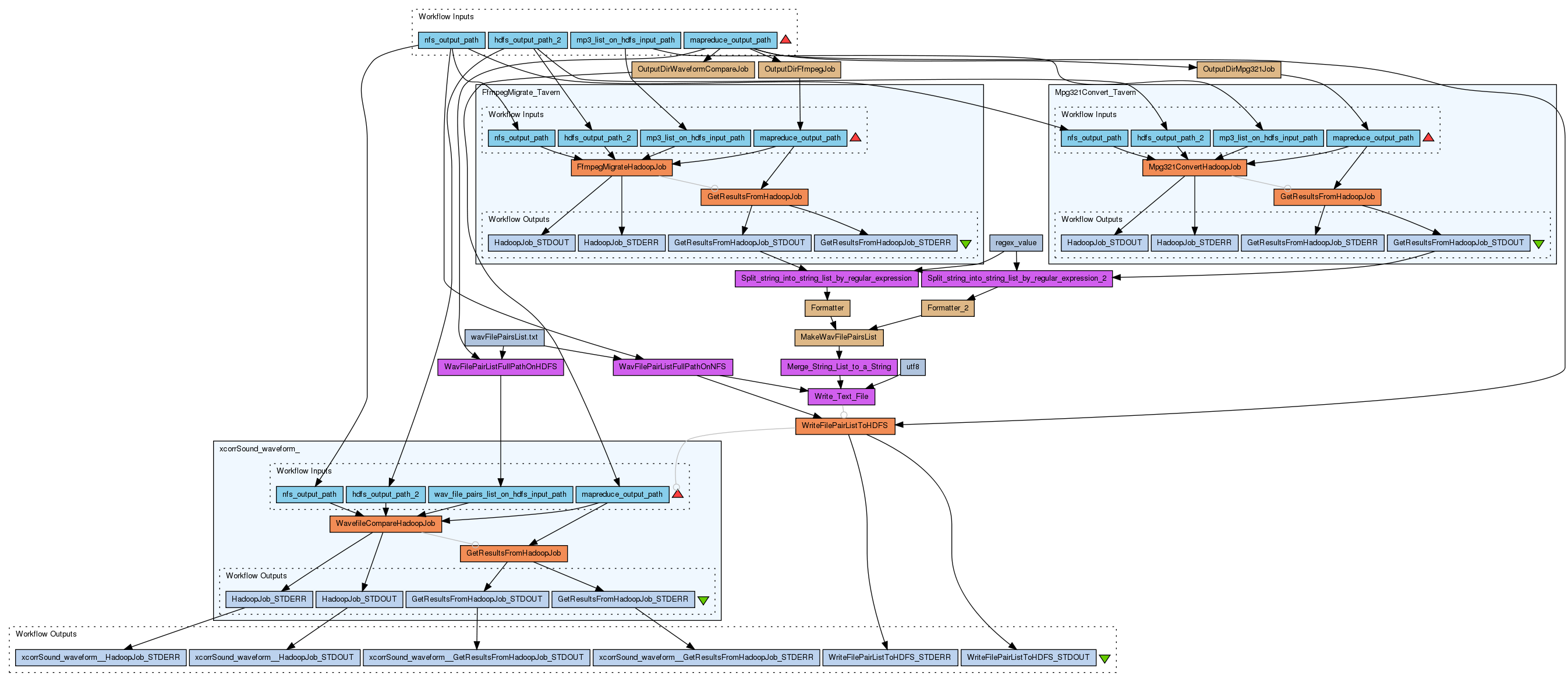Select the FfmpegMigrateHadoopJob node

[x=621, y=167]
